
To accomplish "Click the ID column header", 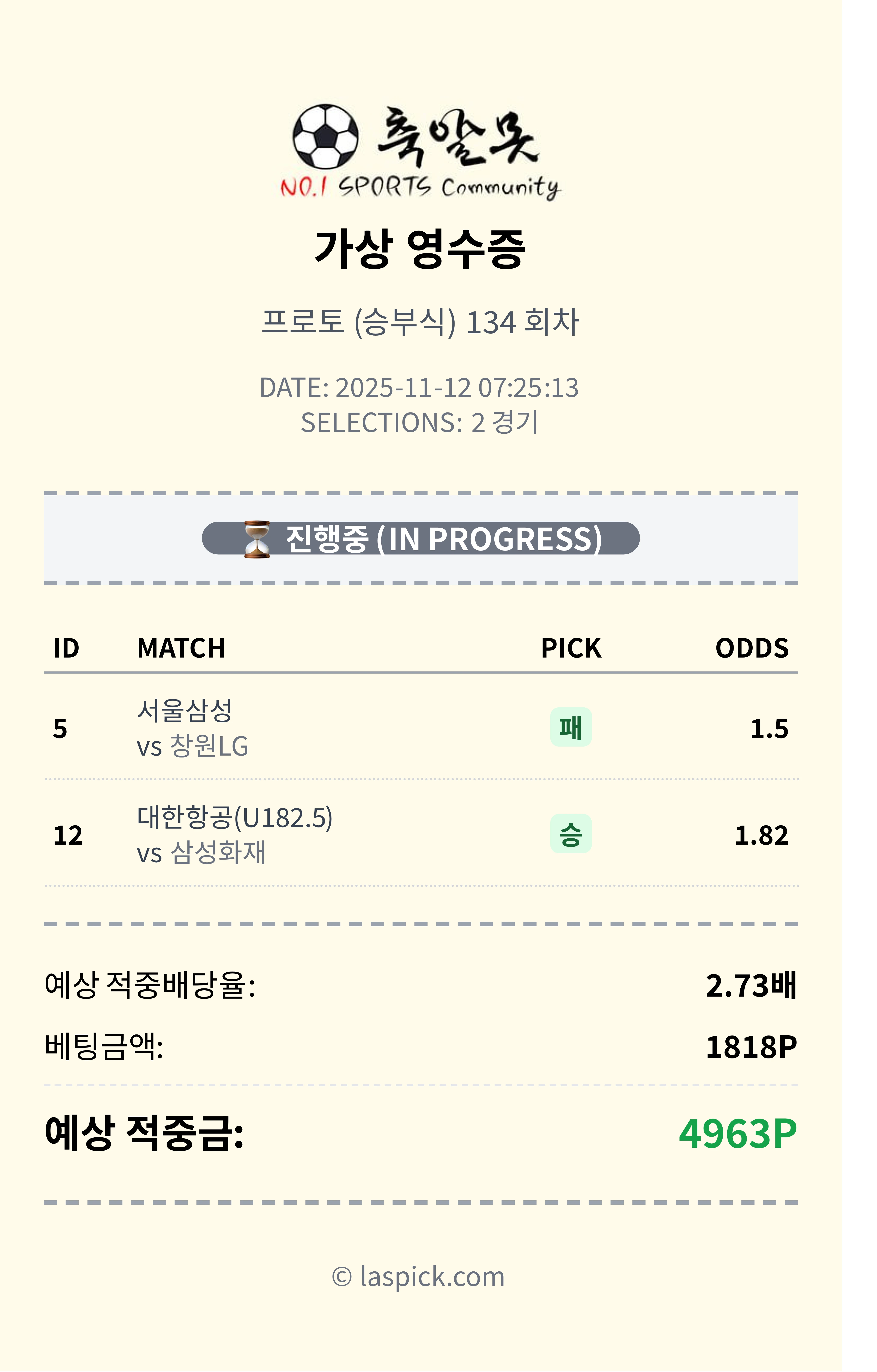I will [x=66, y=648].
